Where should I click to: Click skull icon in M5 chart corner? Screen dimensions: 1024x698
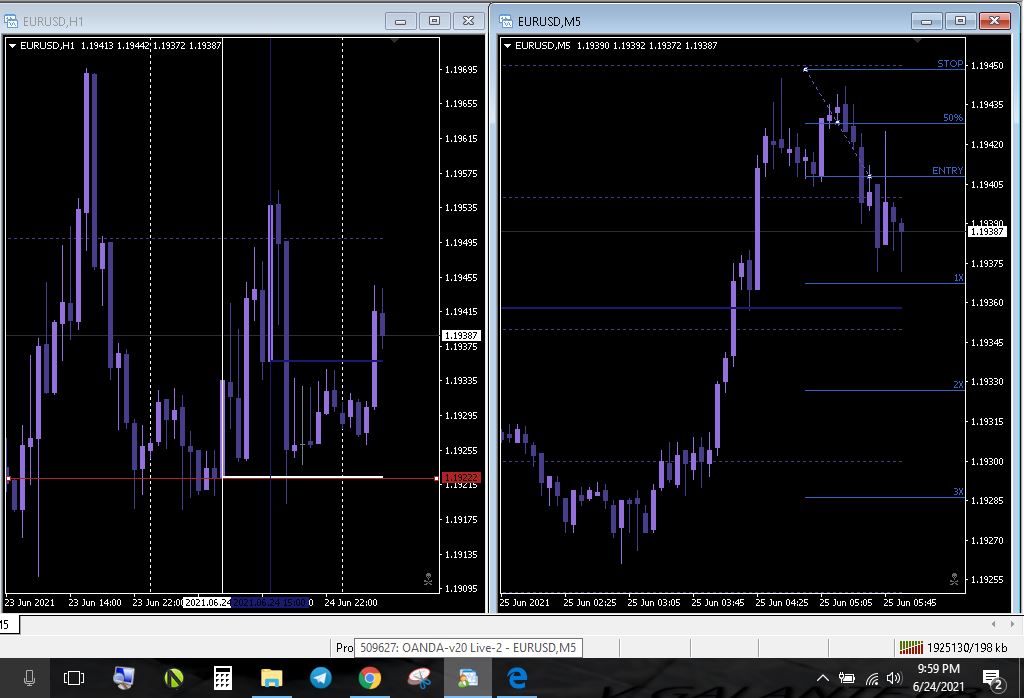pyautogui.click(x=953, y=578)
